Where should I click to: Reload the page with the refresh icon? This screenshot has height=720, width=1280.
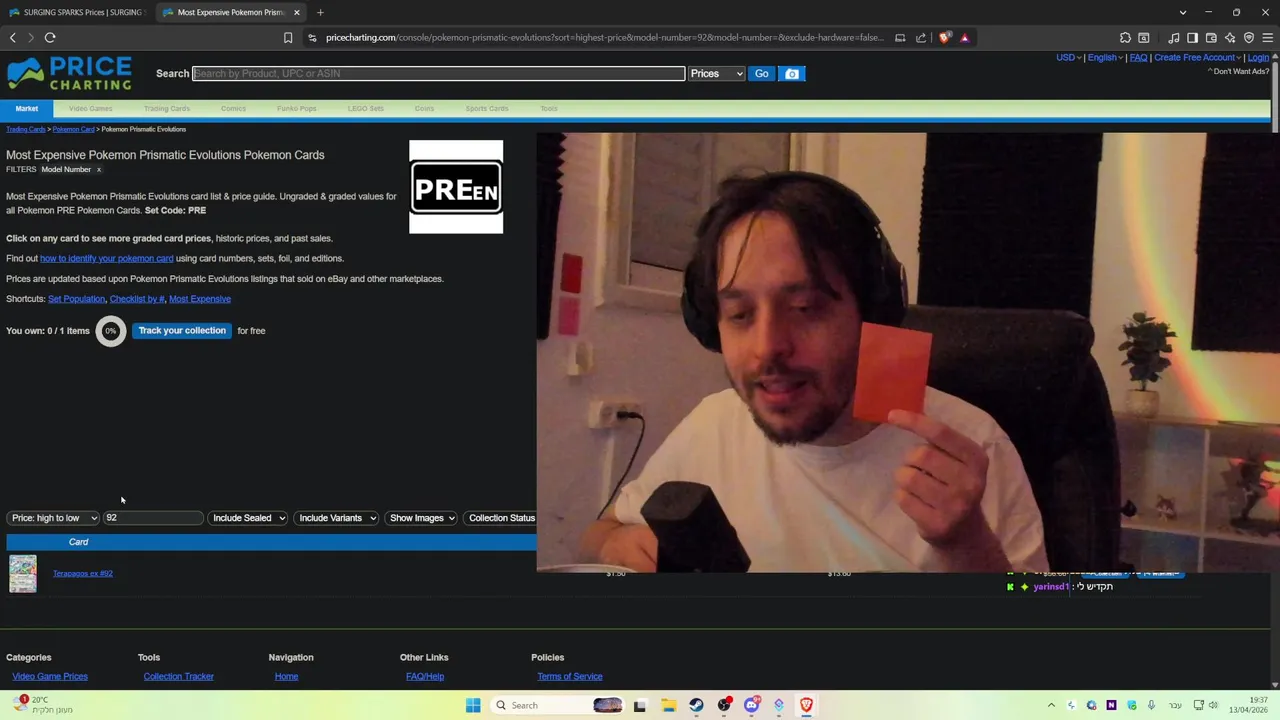pyautogui.click(x=50, y=38)
